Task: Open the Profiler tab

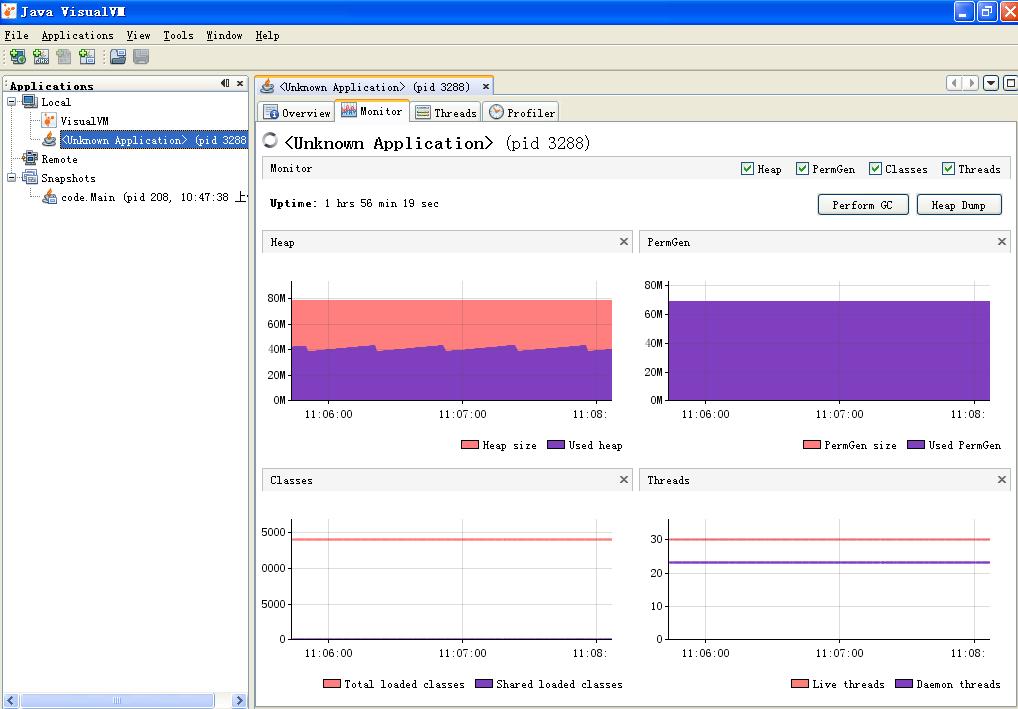Action: 521,112
